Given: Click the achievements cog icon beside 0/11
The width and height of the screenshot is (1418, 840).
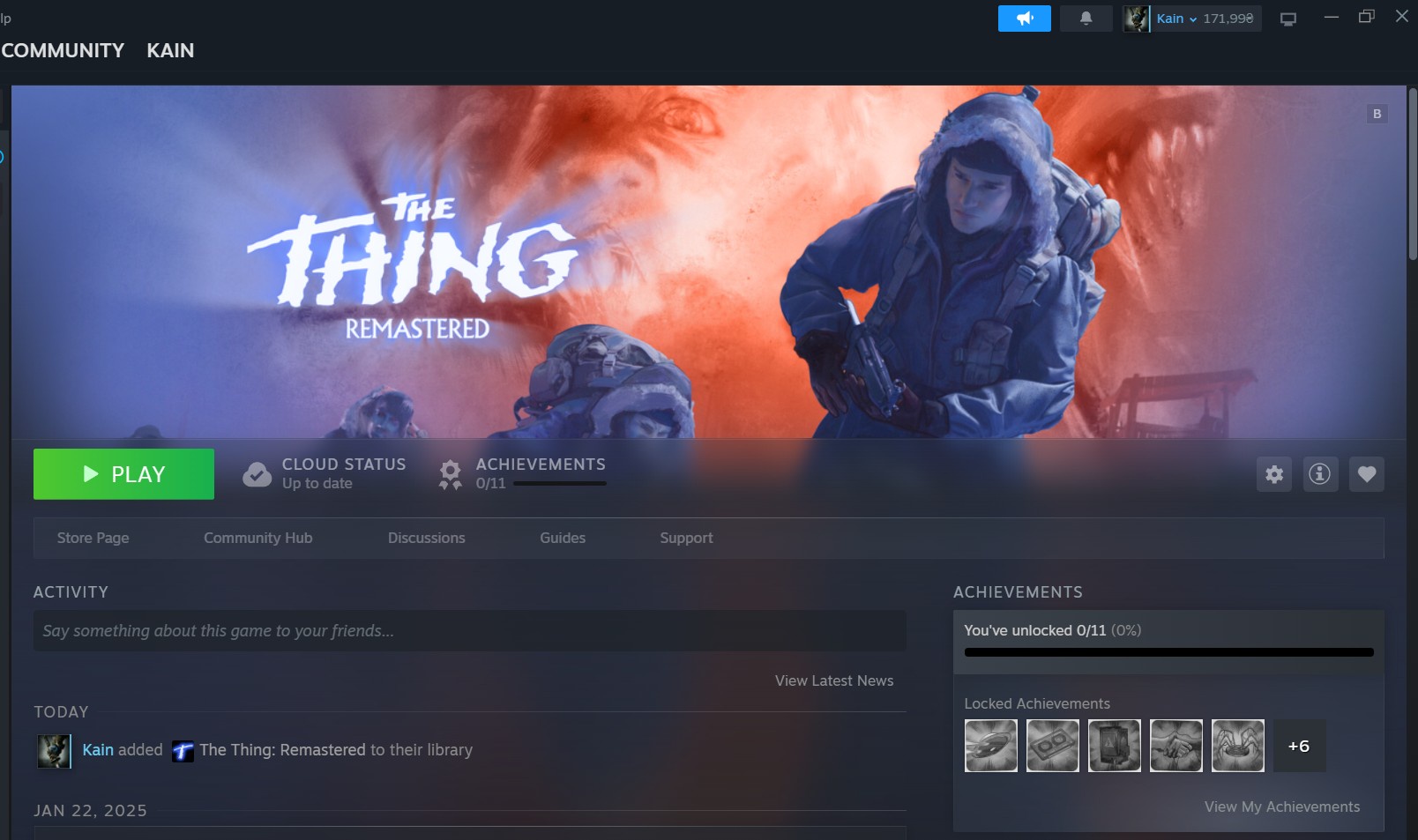Looking at the screenshot, I should (x=450, y=474).
